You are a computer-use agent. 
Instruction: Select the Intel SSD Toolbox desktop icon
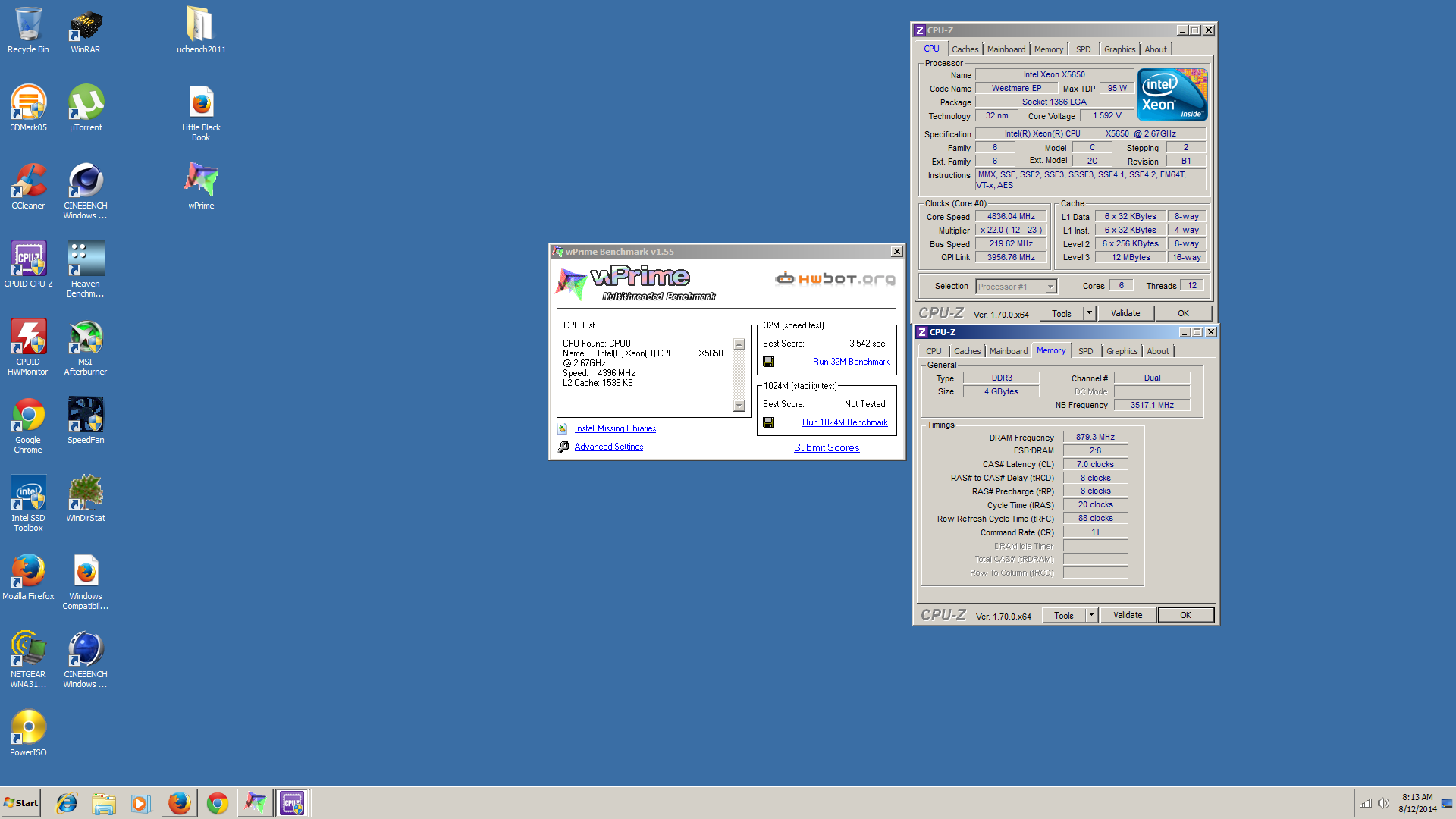28,504
